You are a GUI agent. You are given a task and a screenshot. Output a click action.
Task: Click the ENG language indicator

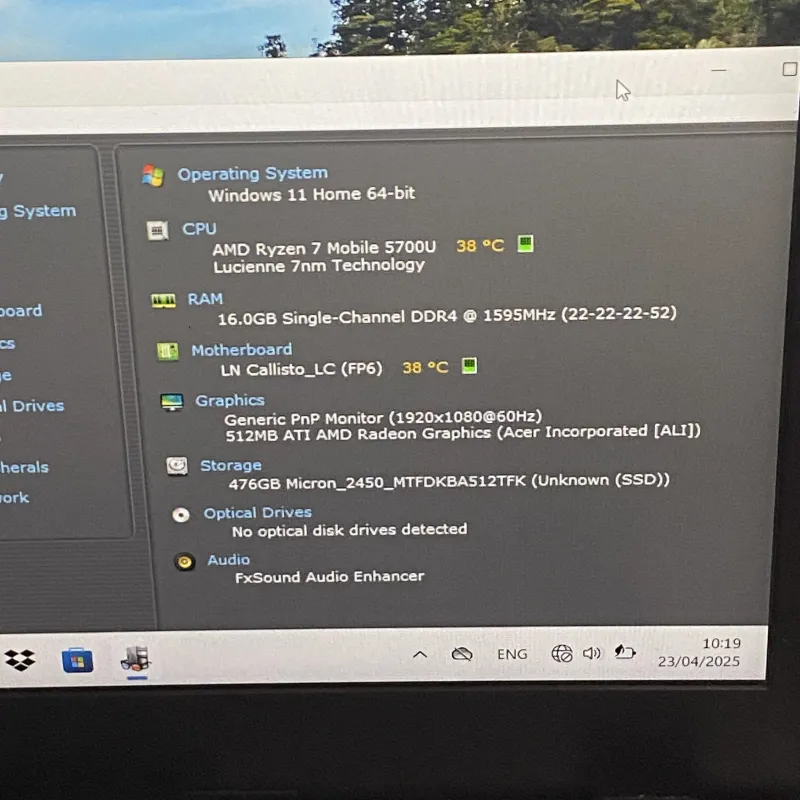coord(512,654)
